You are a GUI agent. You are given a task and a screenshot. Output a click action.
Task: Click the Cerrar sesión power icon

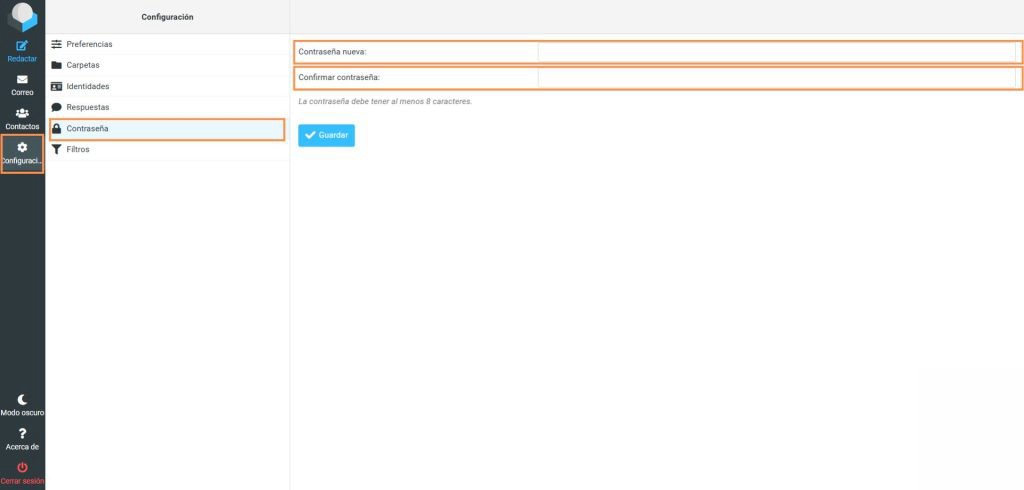coord(22,468)
